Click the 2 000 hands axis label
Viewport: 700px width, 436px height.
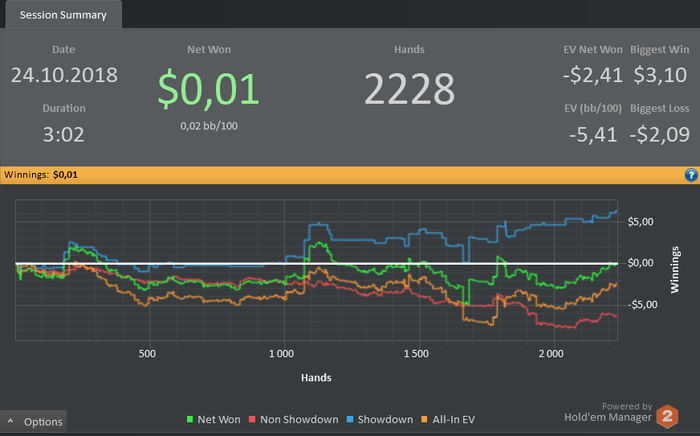(x=551, y=353)
